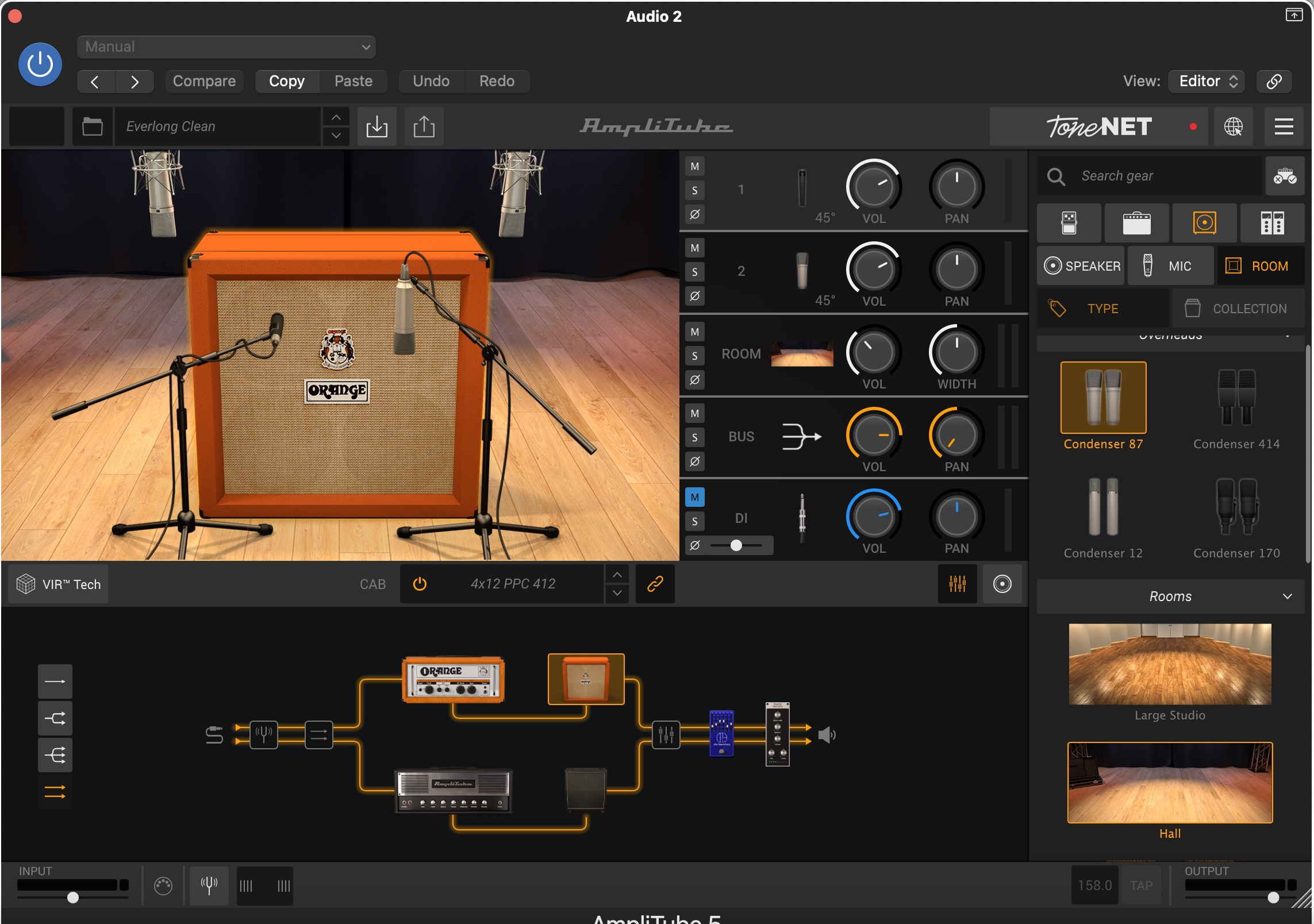The height and width of the screenshot is (924, 1314).
Task: Select the amplifier gear category icon
Action: pyautogui.click(x=1137, y=223)
